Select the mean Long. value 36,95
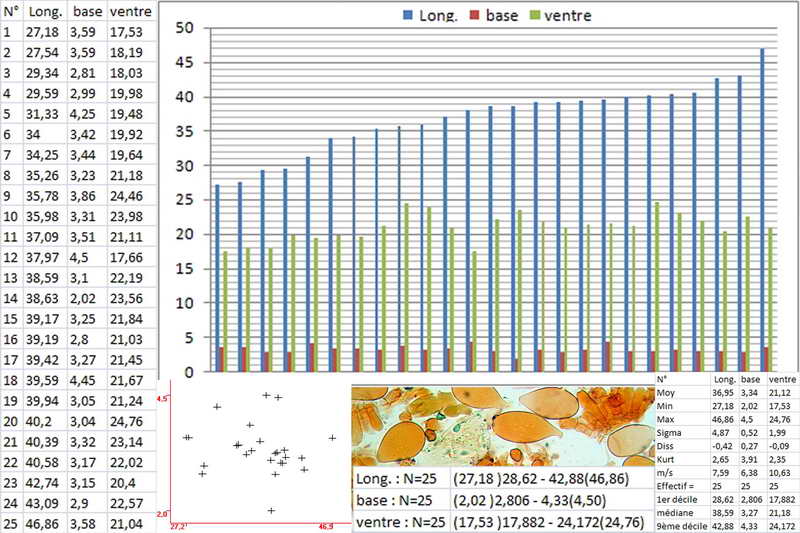Viewport: 800px width, 533px height. (722, 393)
